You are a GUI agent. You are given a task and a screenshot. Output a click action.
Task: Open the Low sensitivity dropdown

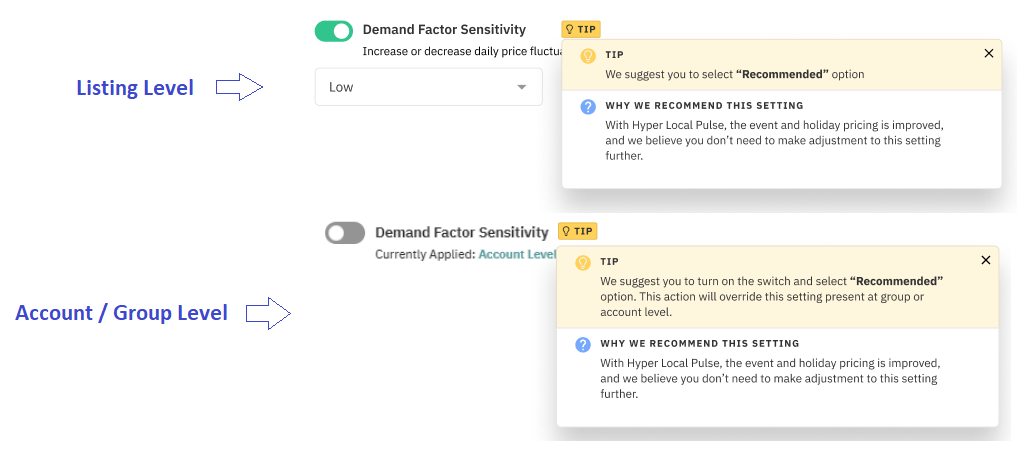429,87
